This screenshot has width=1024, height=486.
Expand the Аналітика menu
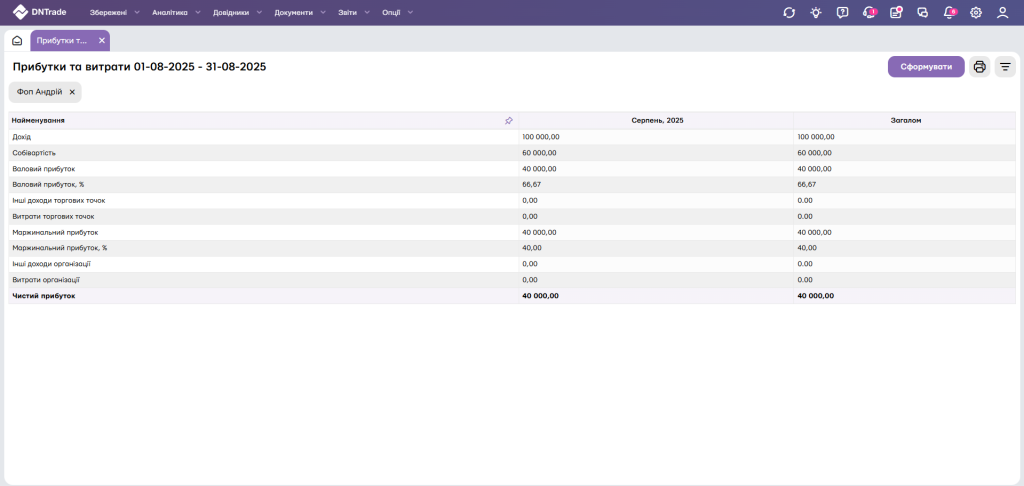[175, 13]
